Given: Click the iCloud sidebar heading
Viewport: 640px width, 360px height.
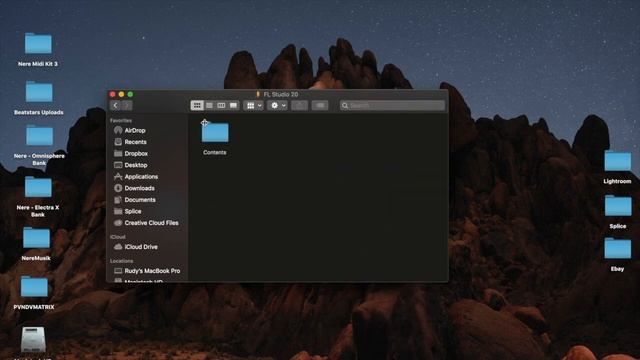Looking at the screenshot, I should pos(118,237).
